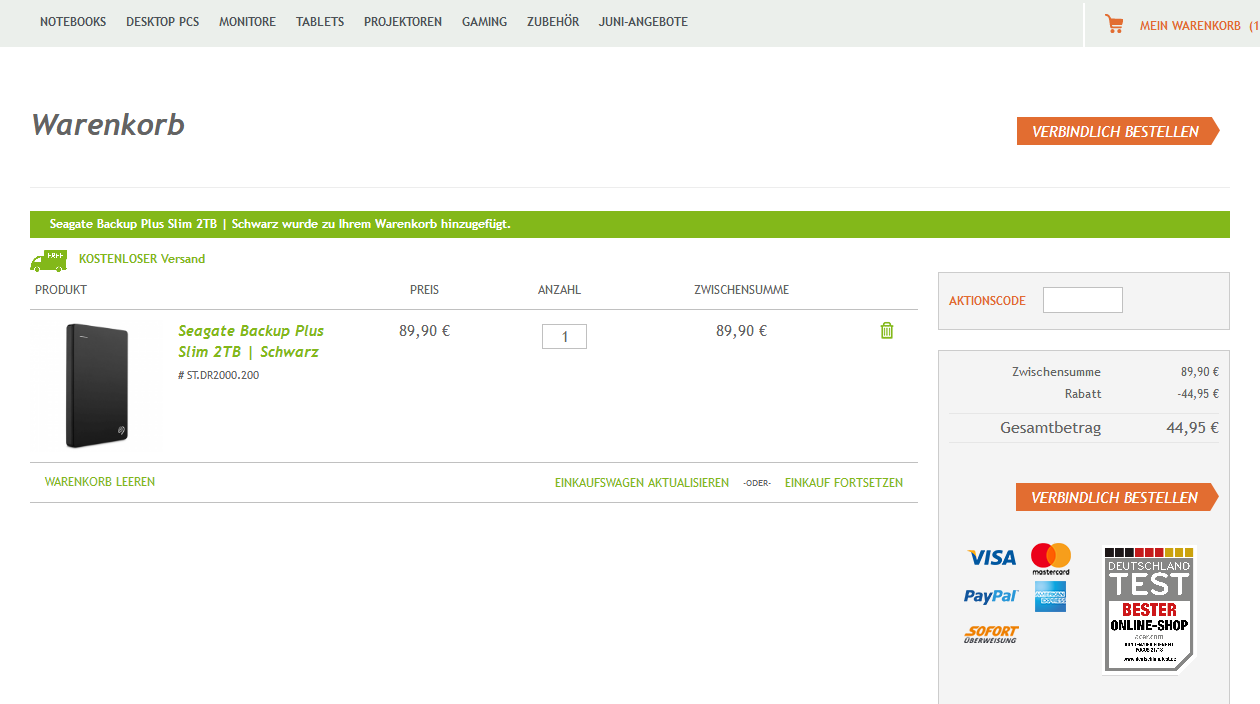Click Warenkorb Leeren link
The width and height of the screenshot is (1260, 704).
click(x=100, y=482)
